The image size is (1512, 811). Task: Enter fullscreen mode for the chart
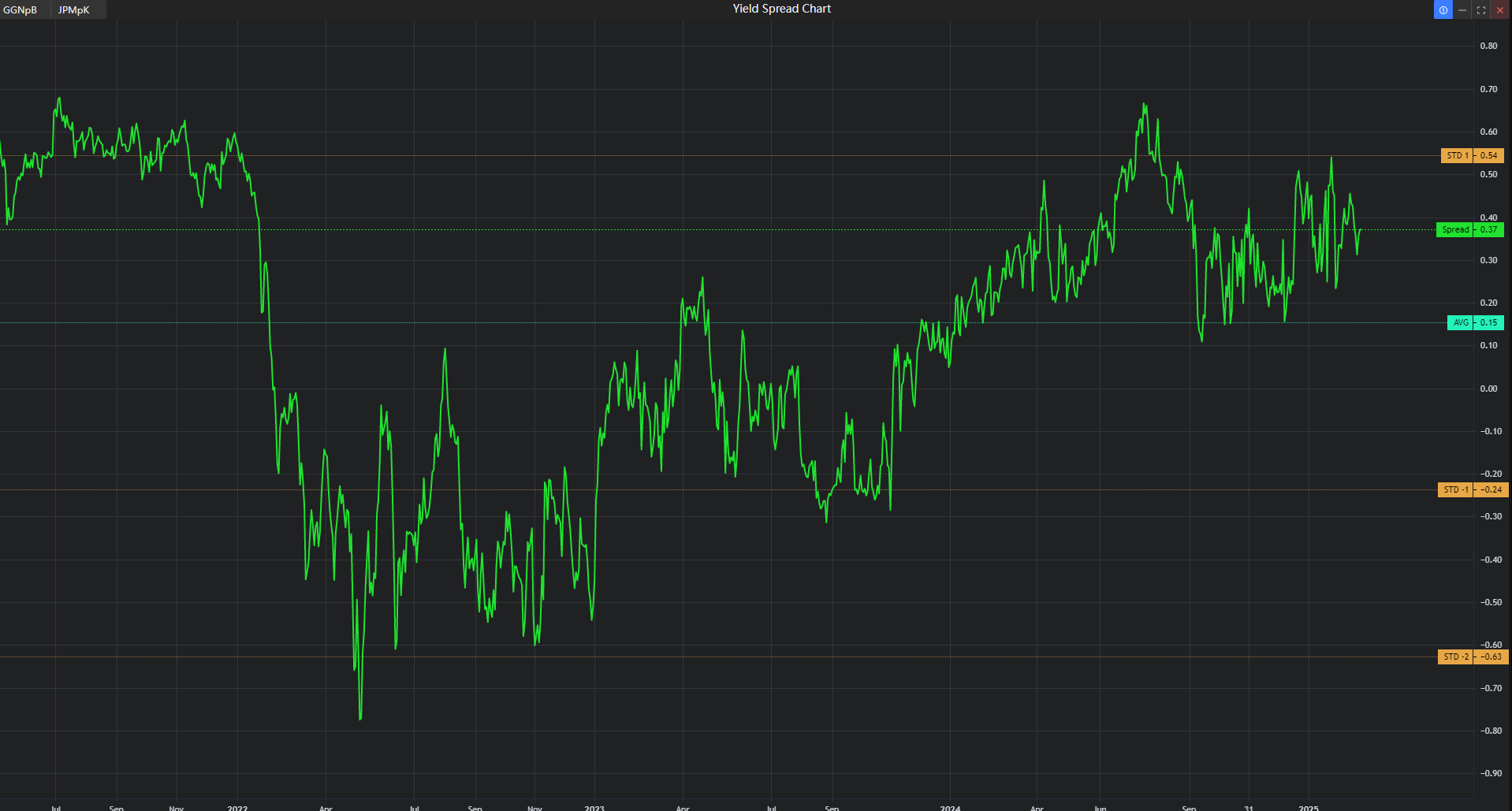(1480, 10)
